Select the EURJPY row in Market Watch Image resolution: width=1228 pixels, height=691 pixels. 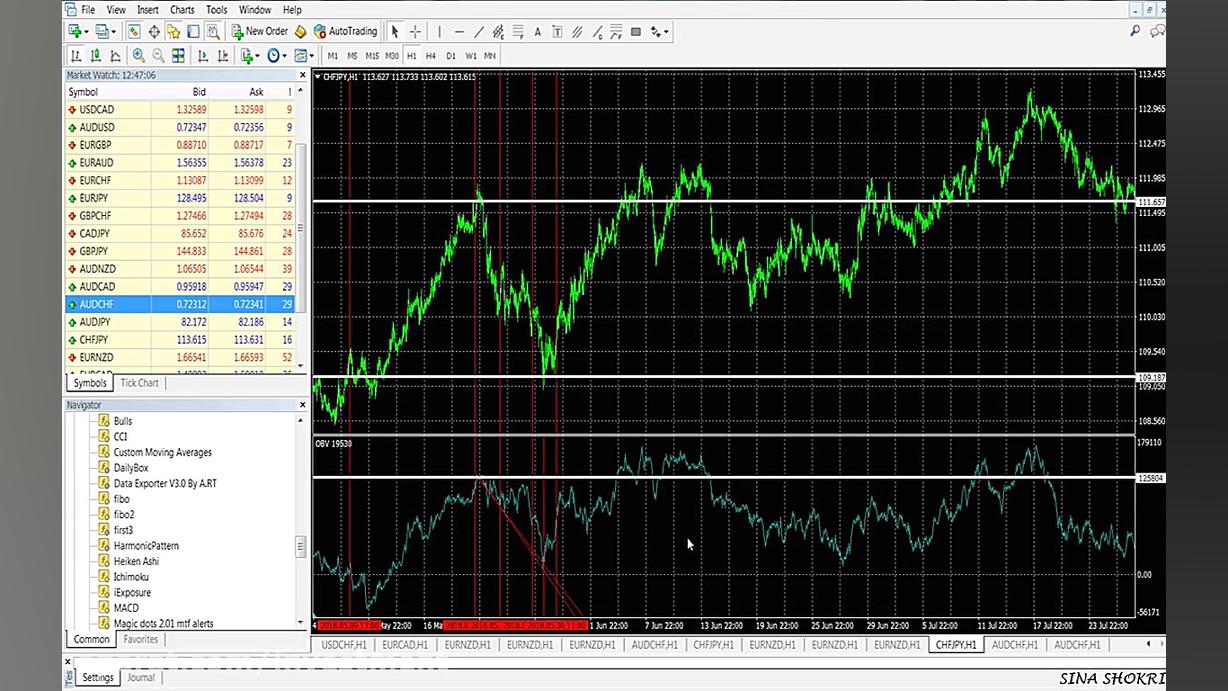(180, 198)
